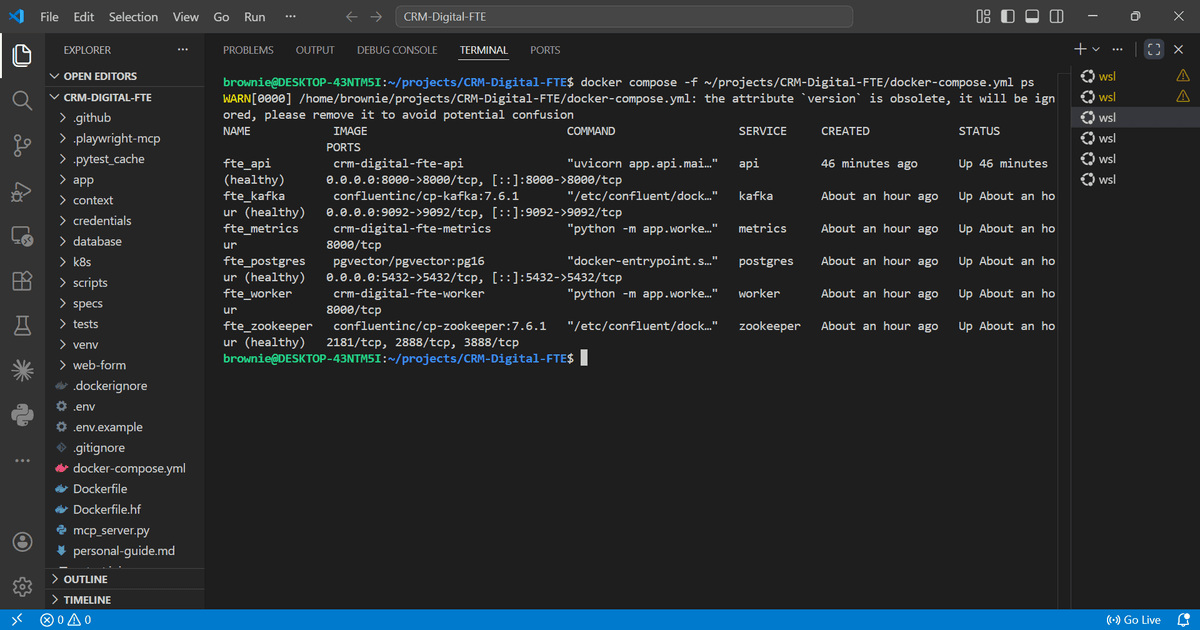1200x630 pixels.
Task: Open the Search view in the Activity Bar
Action: point(22,101)
